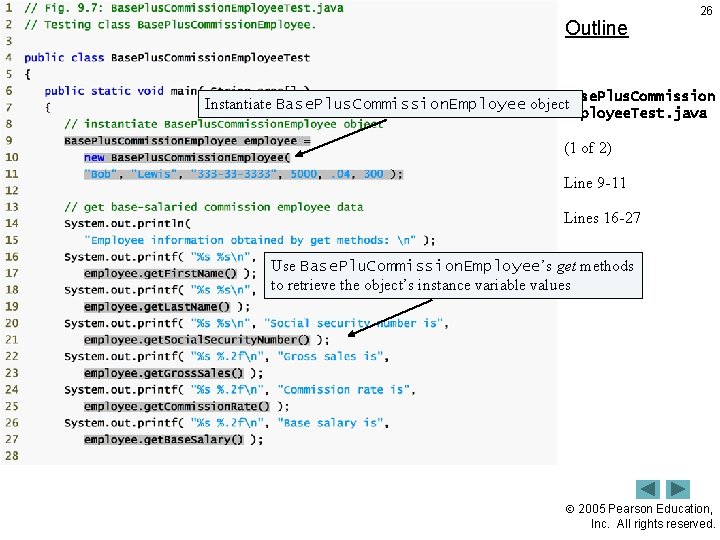Click the Outline heading
The image size is (720, 540).
pos(596,28)
